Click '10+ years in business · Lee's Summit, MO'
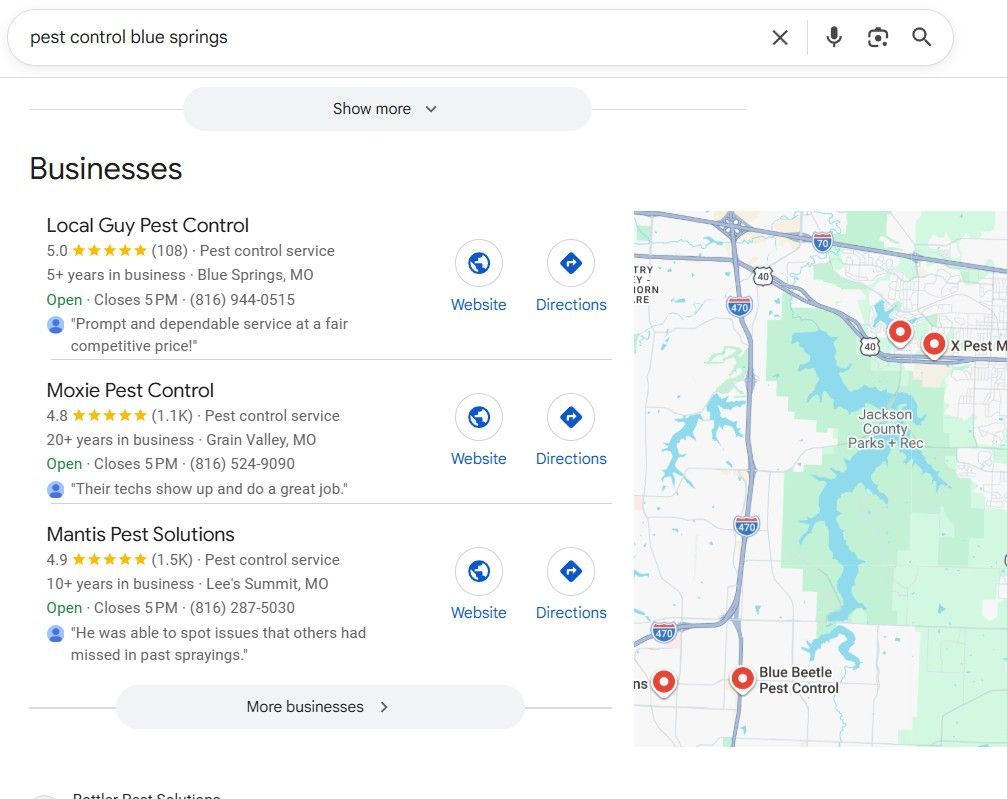Viewport: 1007px width, 799px height. click(x=188, y=584)
